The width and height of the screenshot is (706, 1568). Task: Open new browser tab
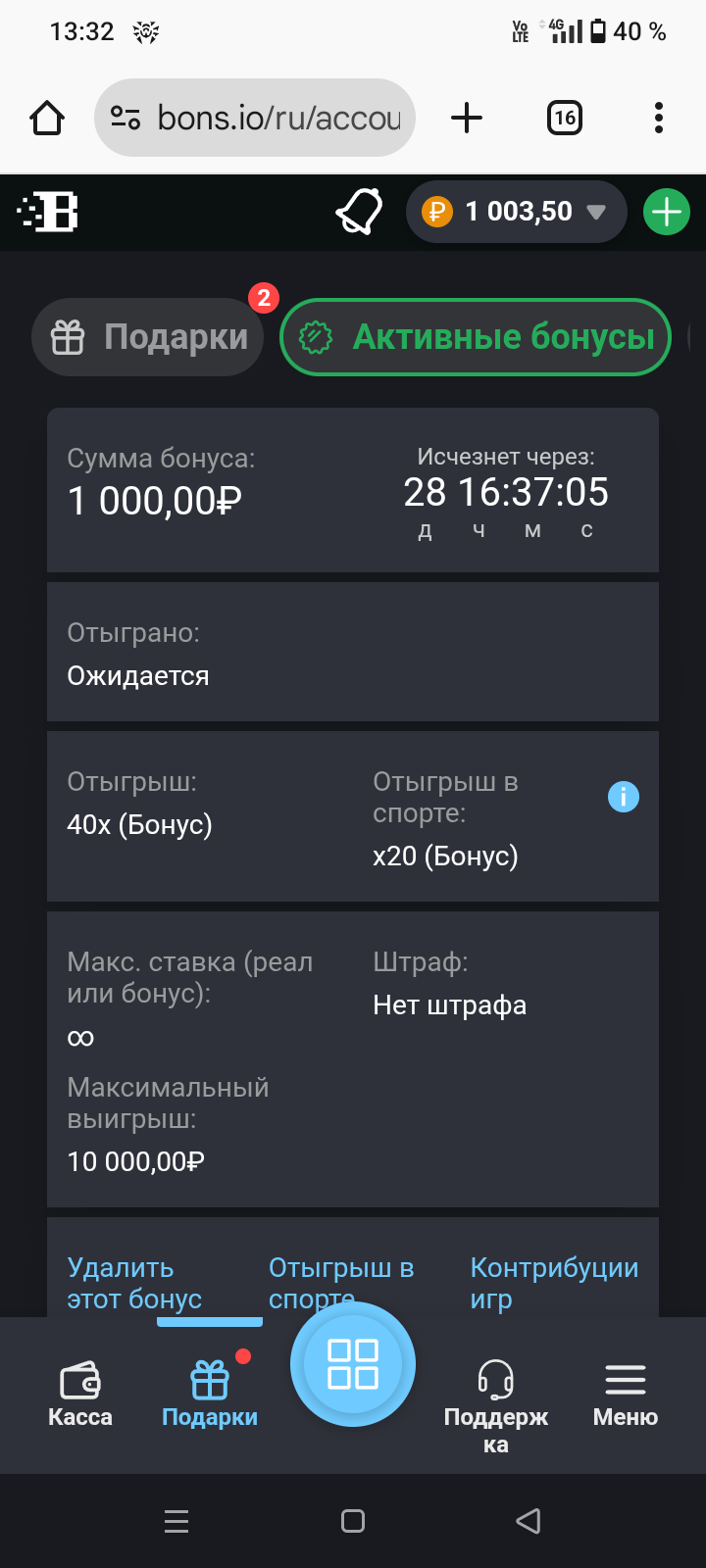467,119
